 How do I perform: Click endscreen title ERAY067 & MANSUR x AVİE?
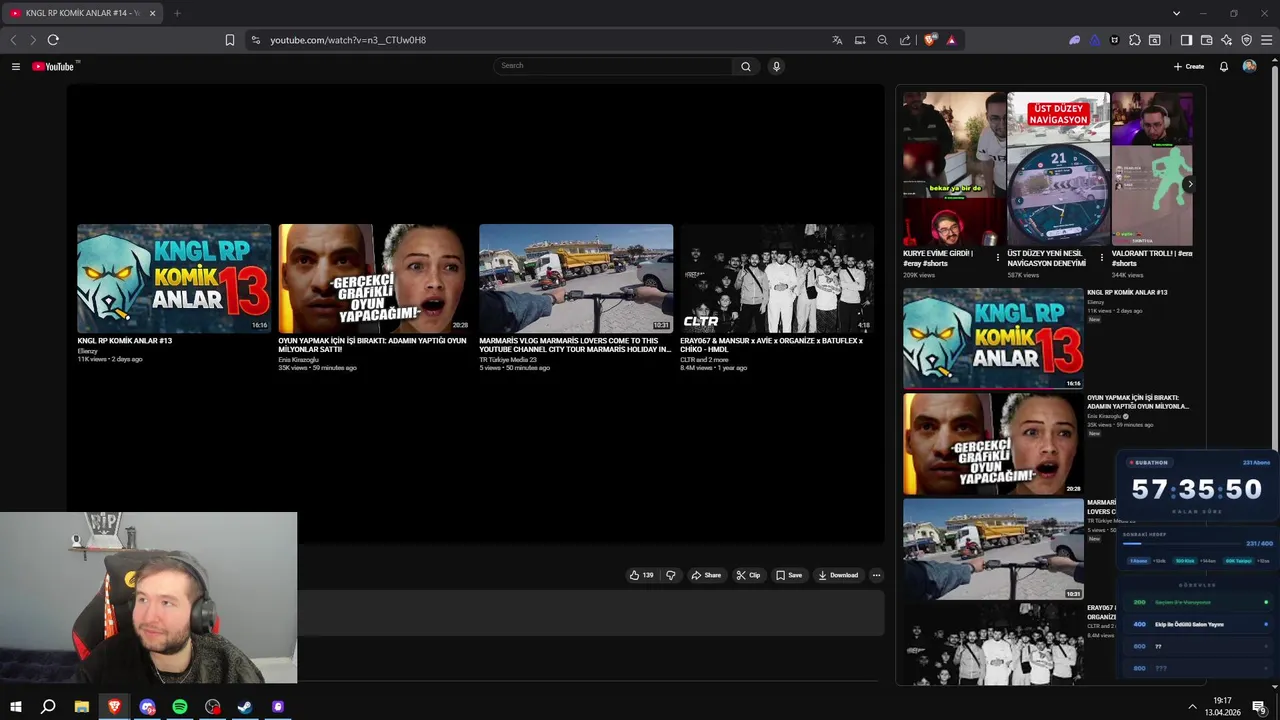pos(771,345)
